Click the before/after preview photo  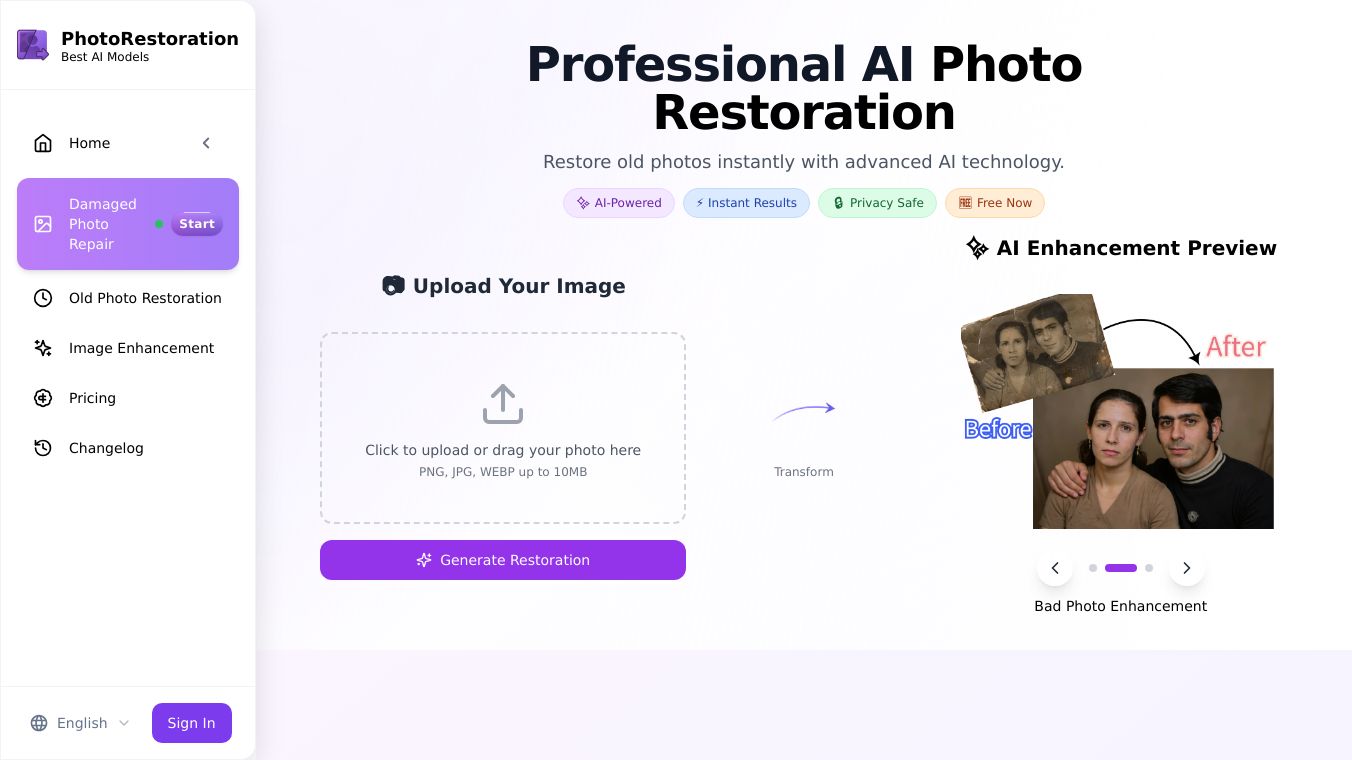[1118, 411]
